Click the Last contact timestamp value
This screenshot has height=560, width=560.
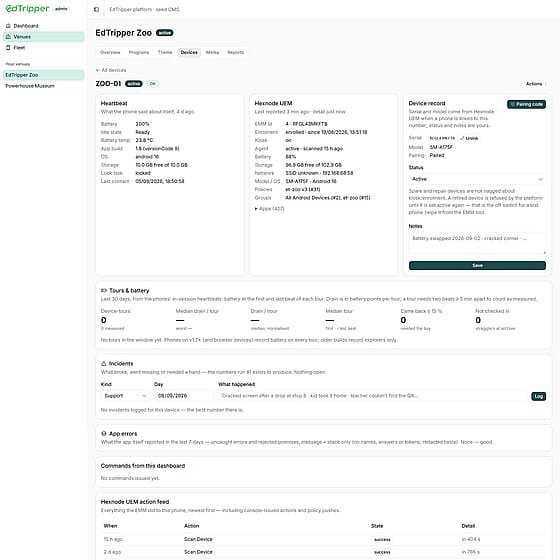tap(160, 181)
